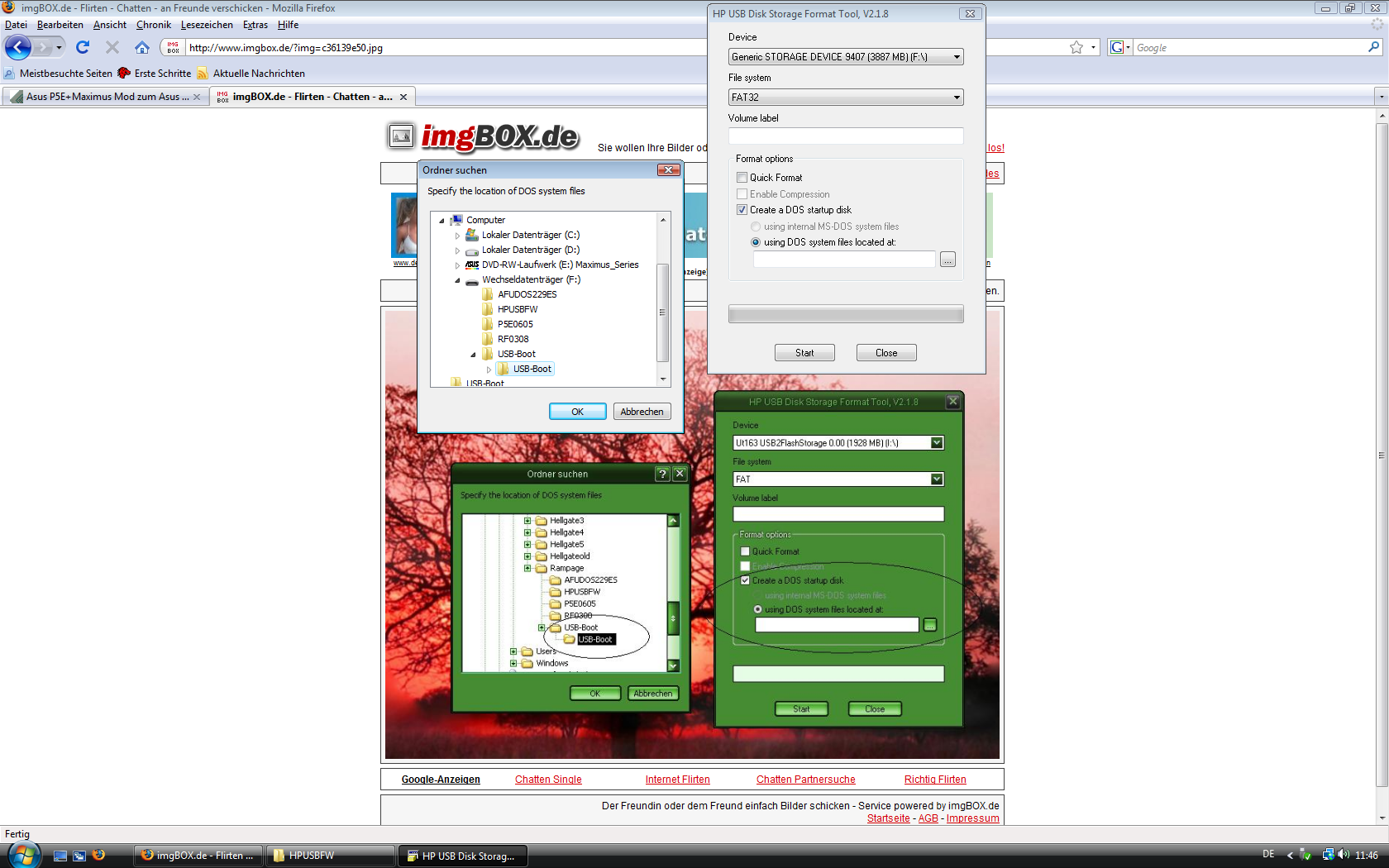Open the Firefox home icon

pos(142,47)
